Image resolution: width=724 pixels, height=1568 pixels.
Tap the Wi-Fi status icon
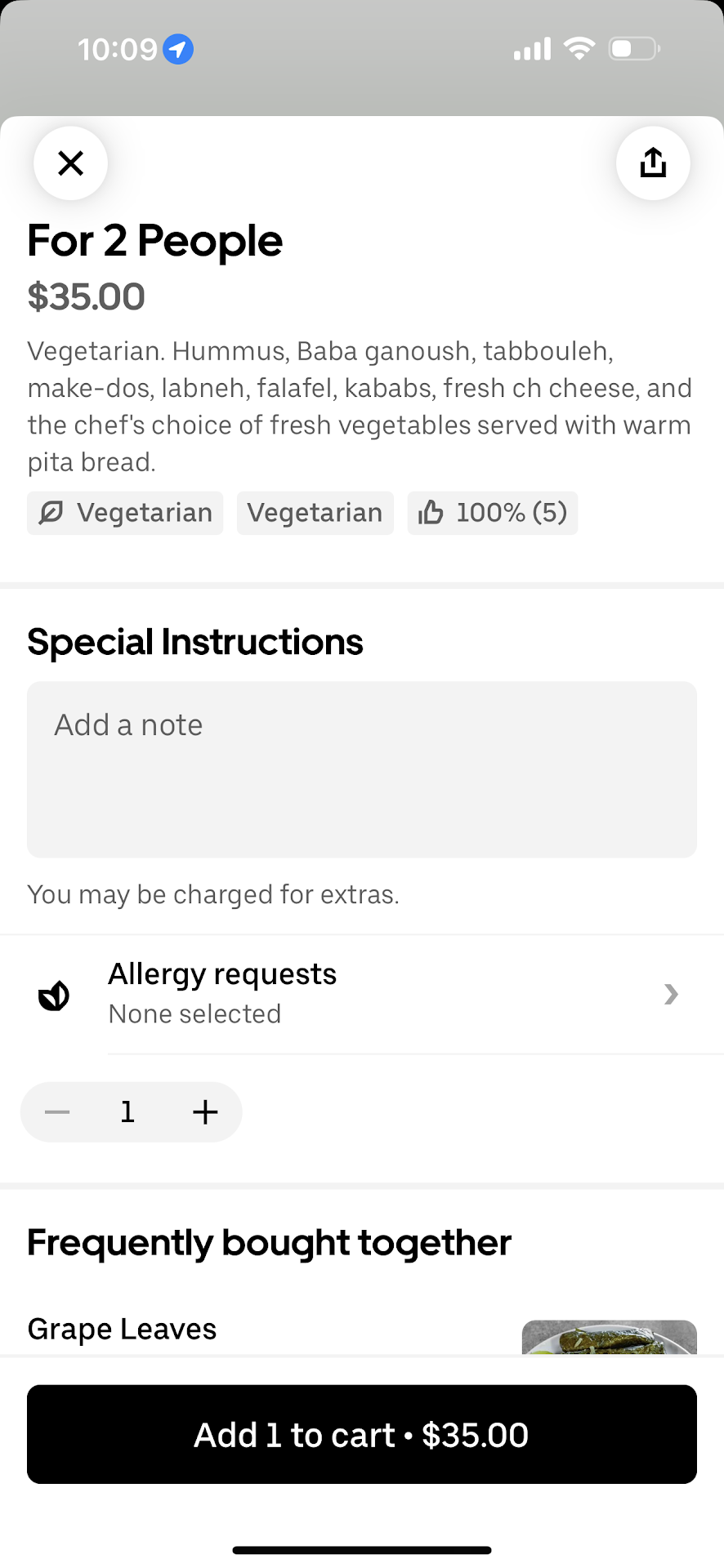579,49
